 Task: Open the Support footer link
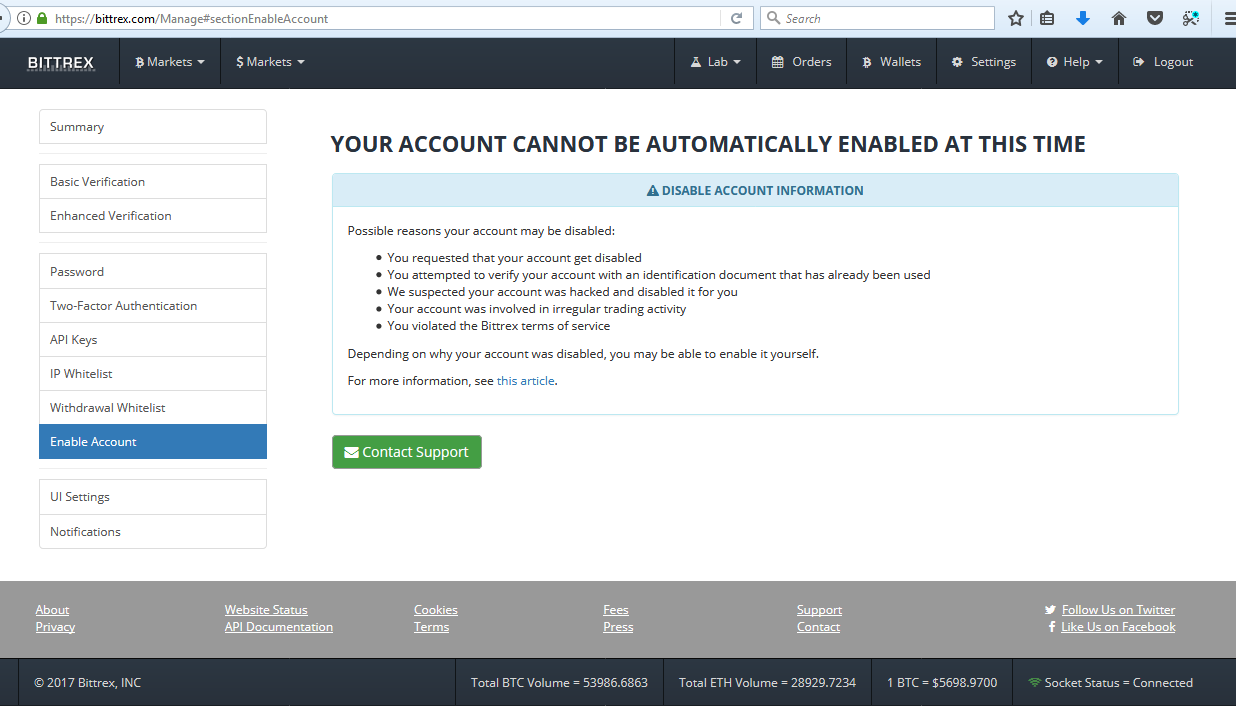[819, 610]
